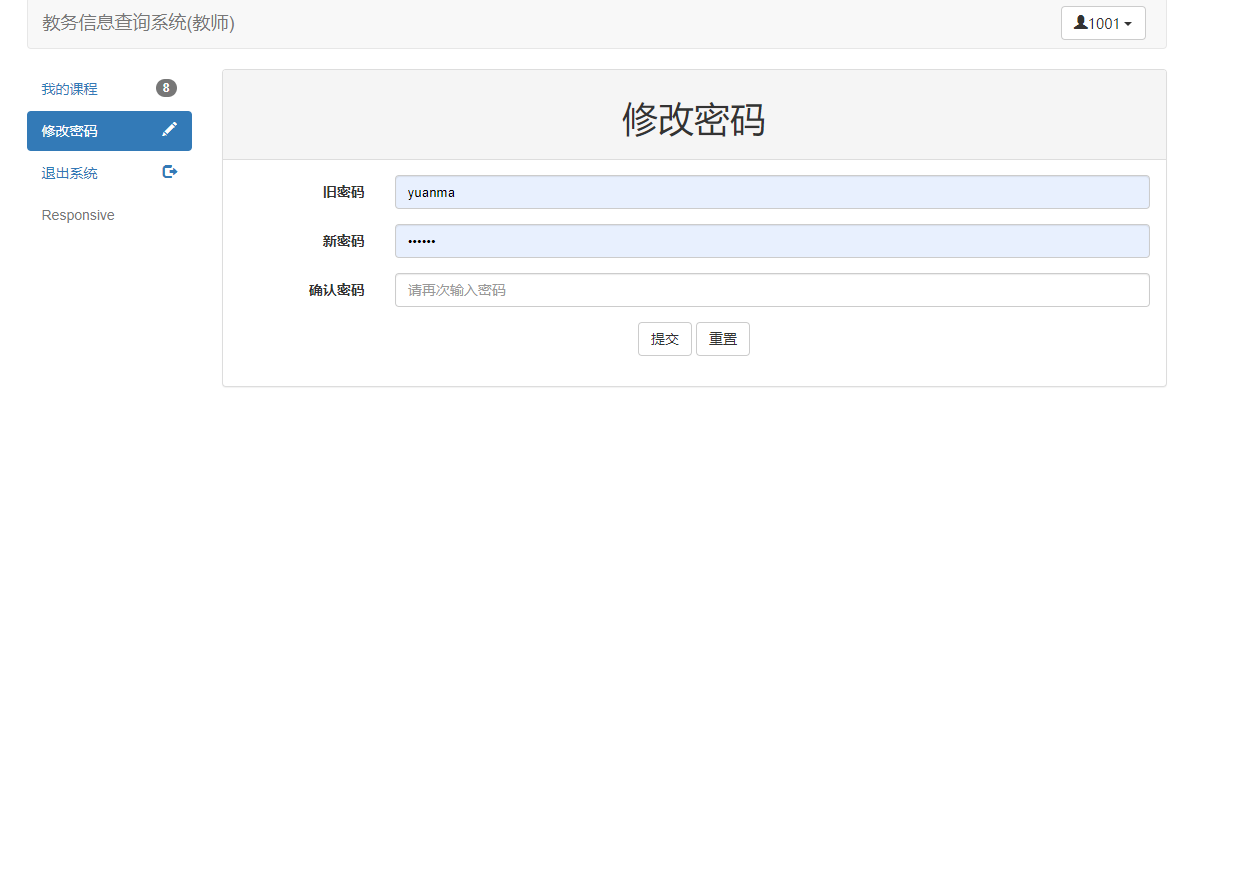Click the 确认密码 confirmation field
The image size is (1254, 874).
coord(772,290)
